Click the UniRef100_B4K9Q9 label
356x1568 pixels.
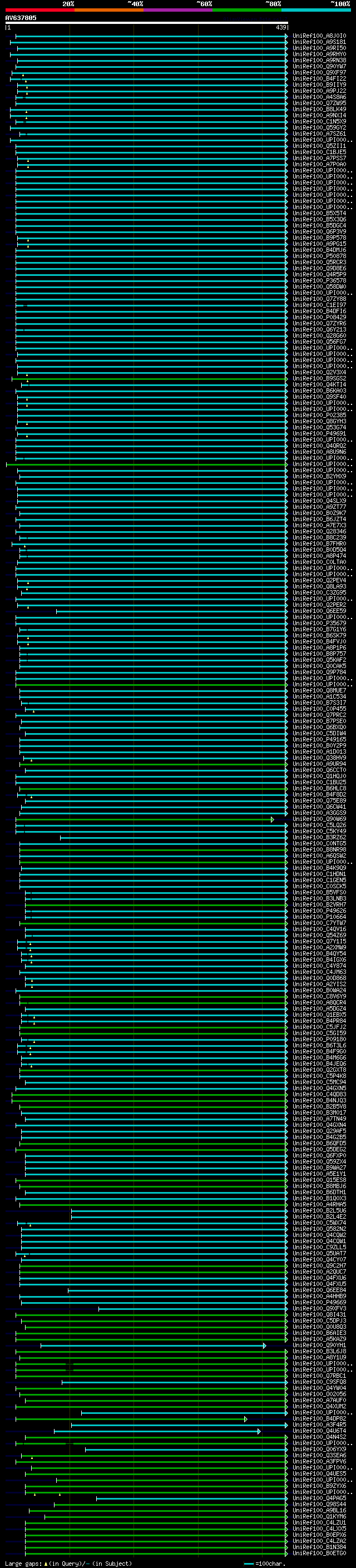[x=319, y=867]
